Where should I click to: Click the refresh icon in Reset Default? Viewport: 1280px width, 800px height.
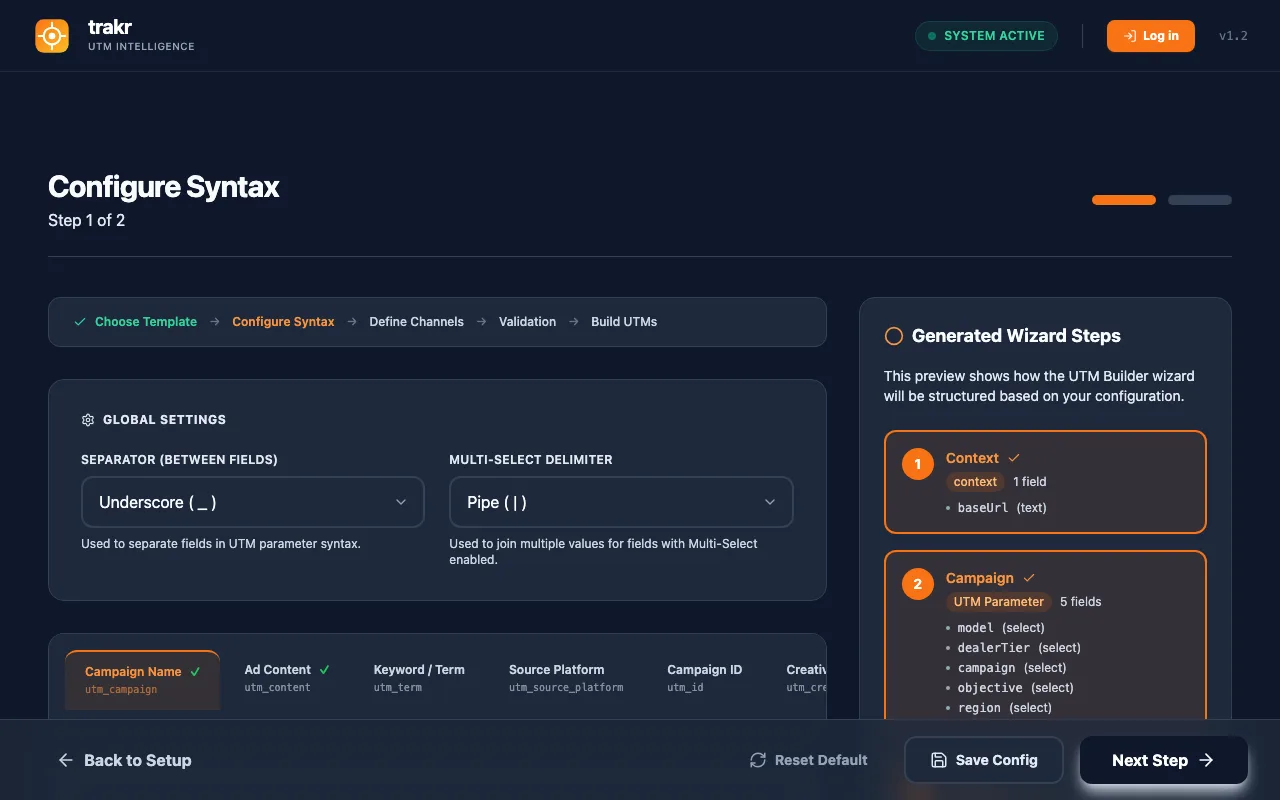click(x=758, y=760)
